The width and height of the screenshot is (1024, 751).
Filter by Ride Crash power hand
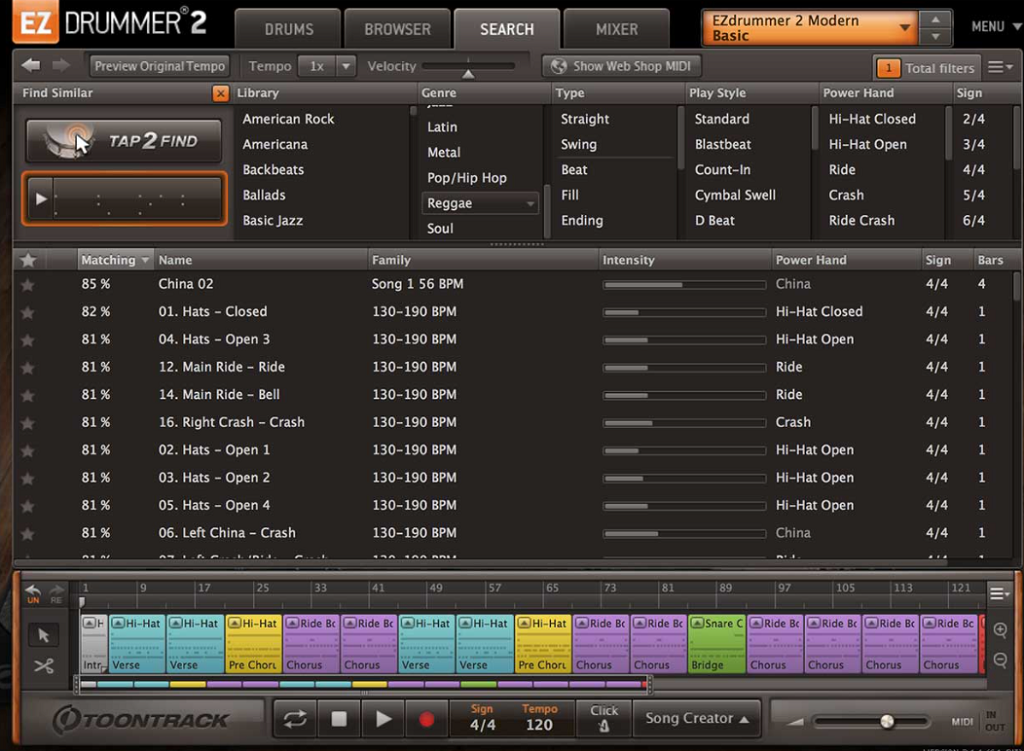point(861,220)
